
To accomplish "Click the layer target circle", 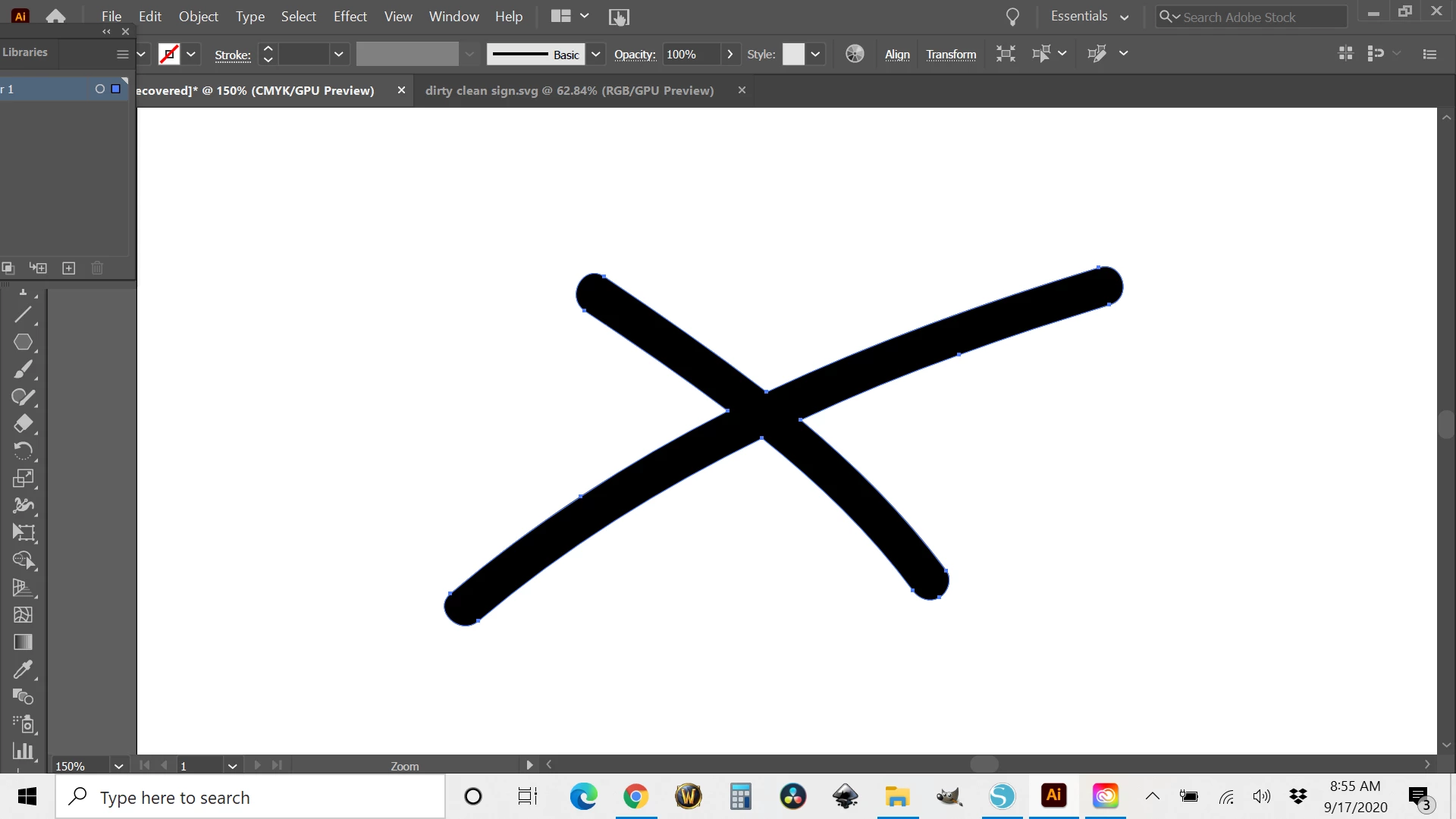I will coord(99,89).
